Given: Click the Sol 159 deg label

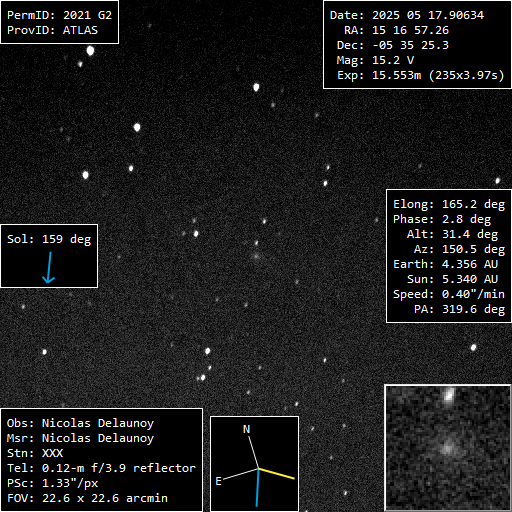Looking at the screenshot, I should pos(49,239).
